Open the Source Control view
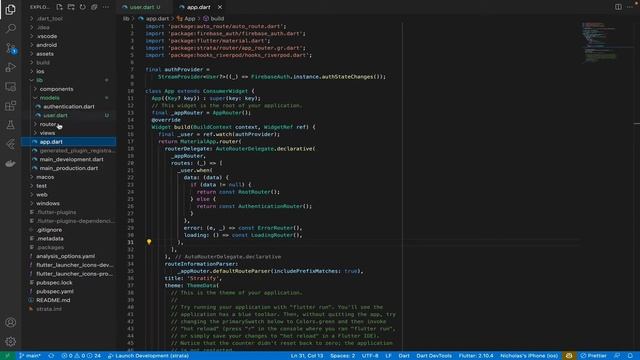This screenshot has height=360, width=640. 11,48
